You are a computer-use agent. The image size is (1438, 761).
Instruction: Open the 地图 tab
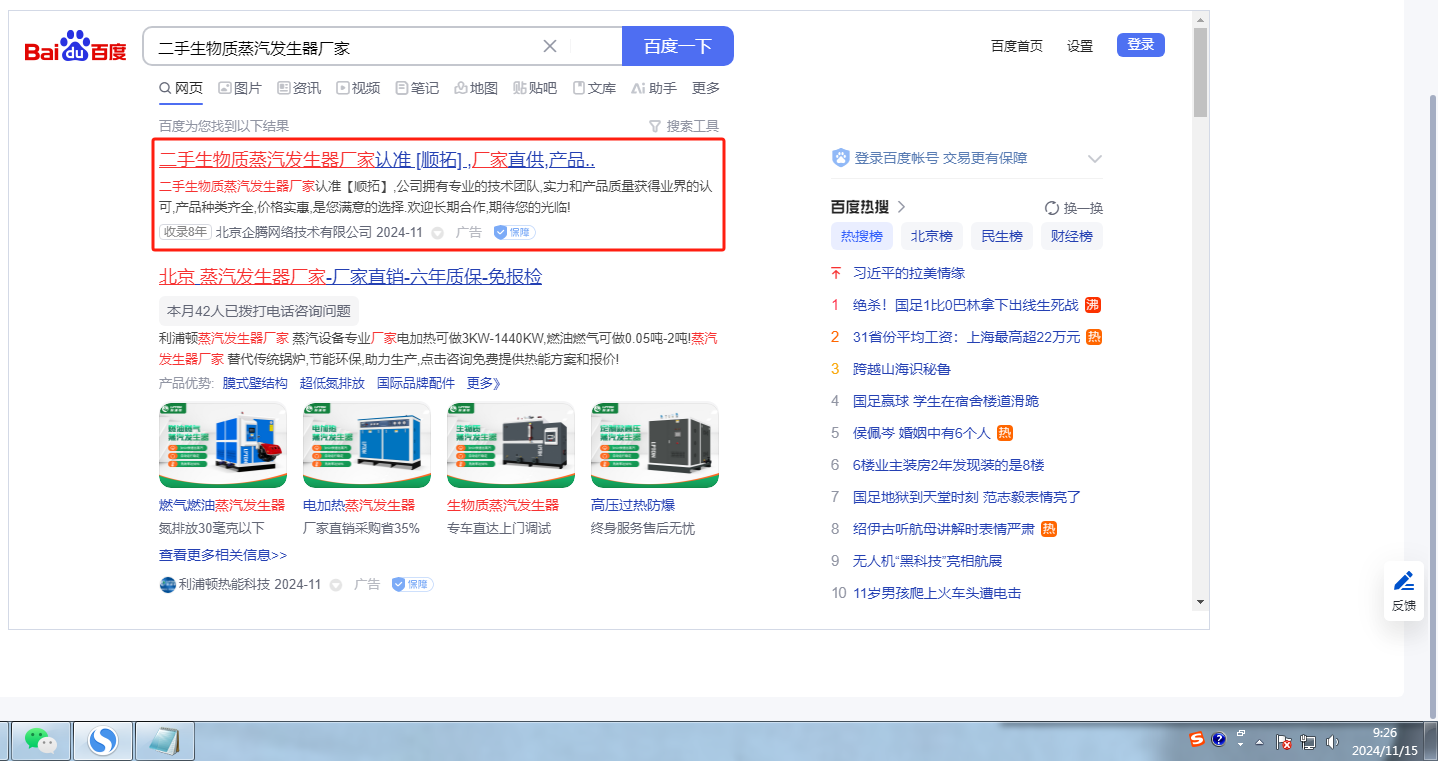[x=476, y=88]
